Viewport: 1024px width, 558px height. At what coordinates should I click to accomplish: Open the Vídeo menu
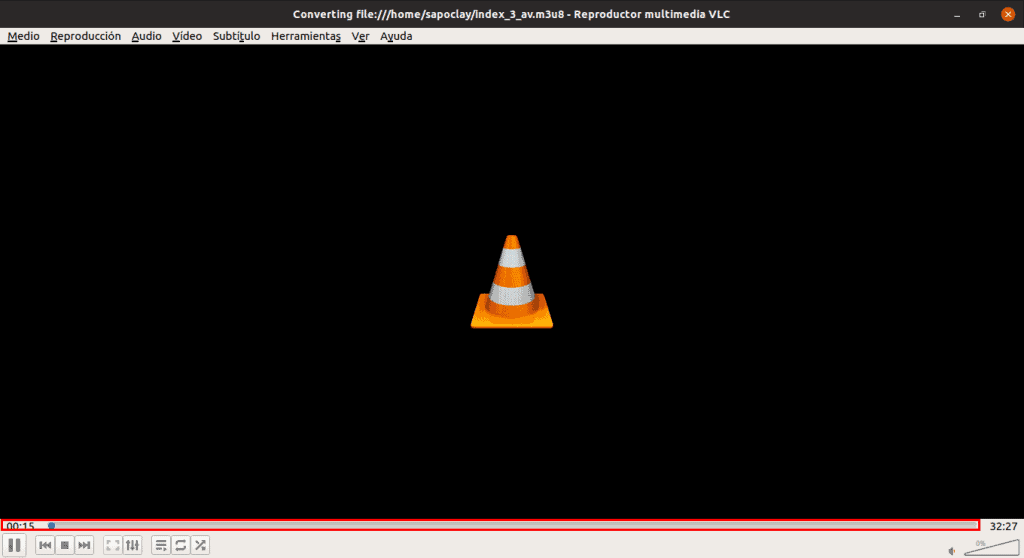point(187,36)
